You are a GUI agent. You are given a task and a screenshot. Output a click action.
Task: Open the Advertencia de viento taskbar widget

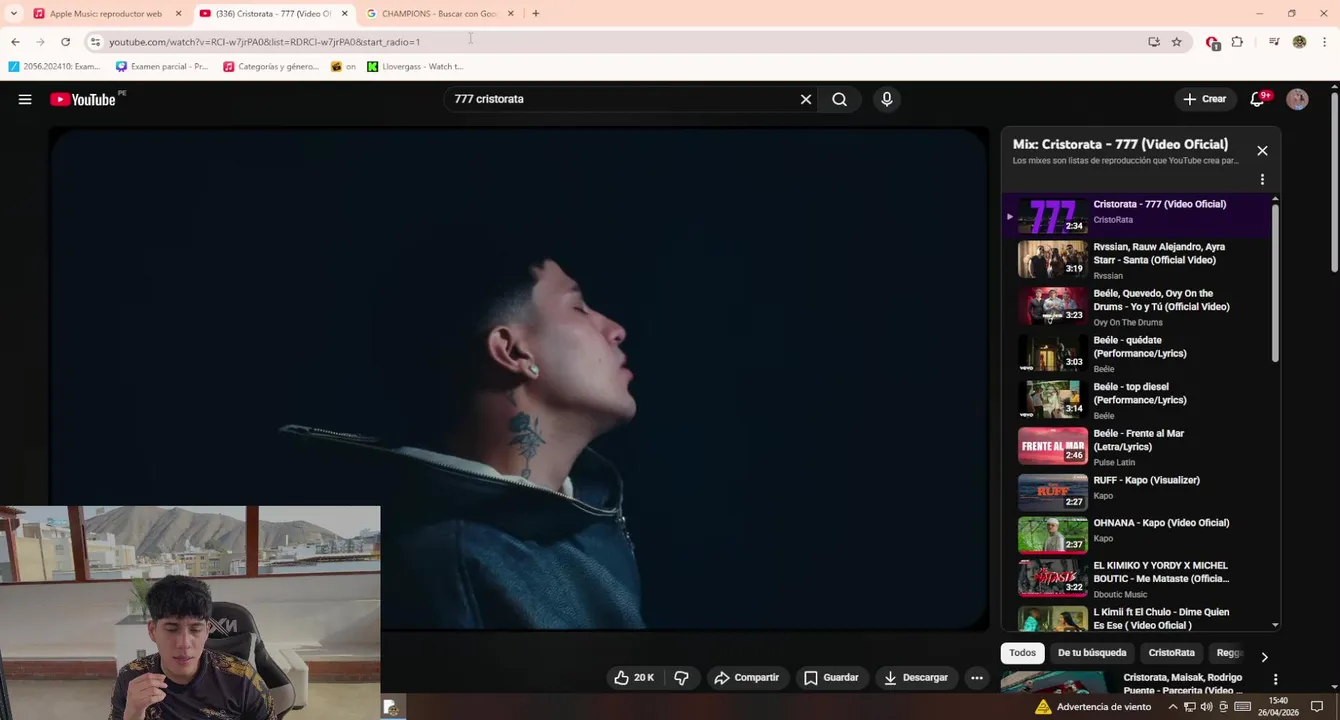tap(1092, 706)
